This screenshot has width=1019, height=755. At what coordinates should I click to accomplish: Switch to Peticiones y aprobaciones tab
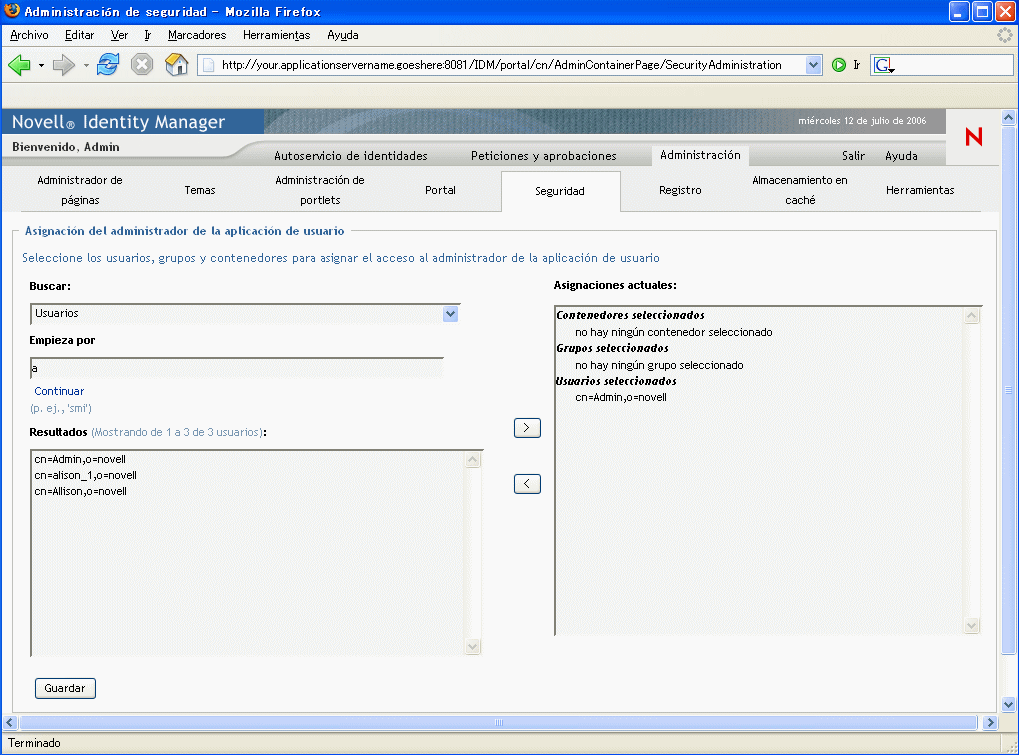543,156
